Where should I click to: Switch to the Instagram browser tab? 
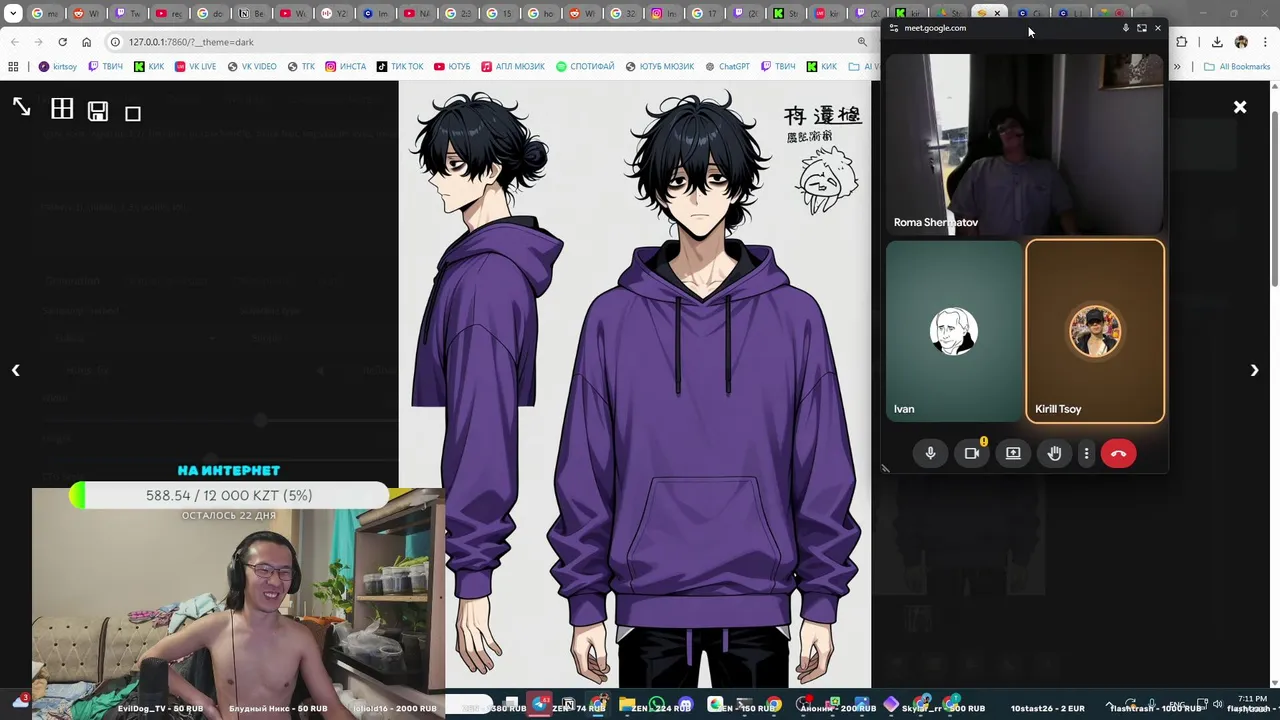(x=664, y=14)
